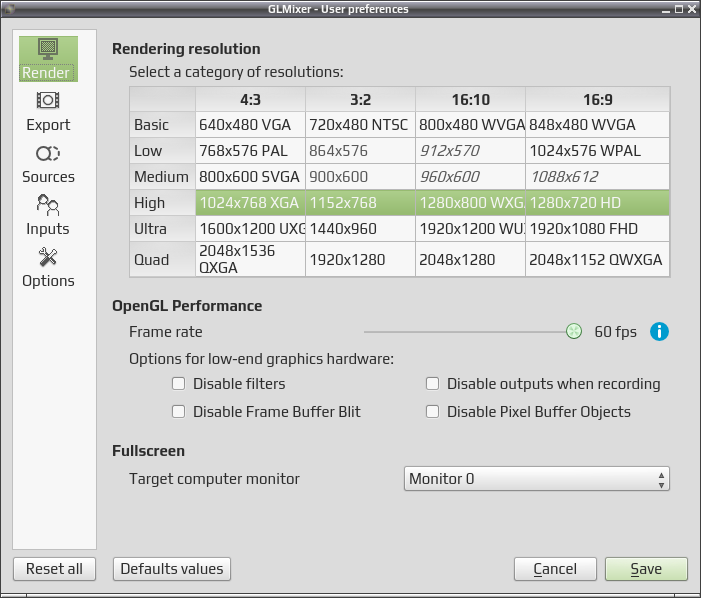Select the Basic resolution row header
The image size is (701, 598).
tap(162, 125)
